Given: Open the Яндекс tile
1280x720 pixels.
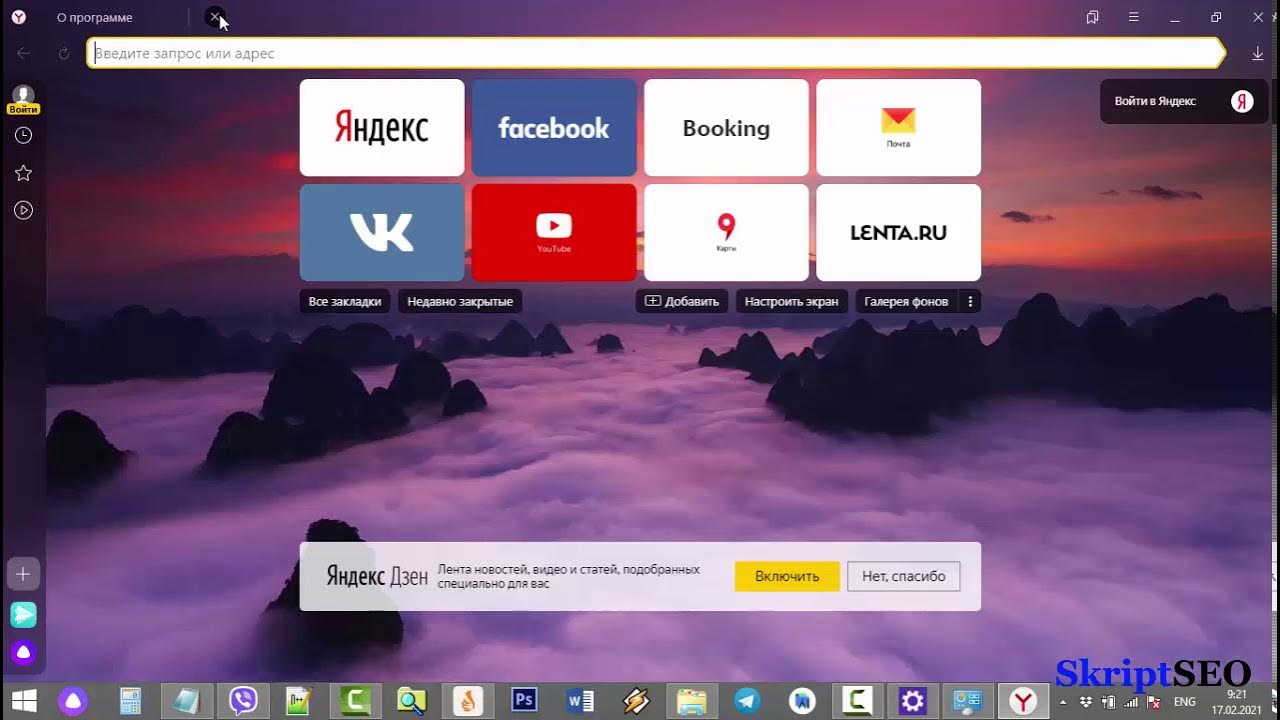Looking at the screenshot, I should coord(382,128).
